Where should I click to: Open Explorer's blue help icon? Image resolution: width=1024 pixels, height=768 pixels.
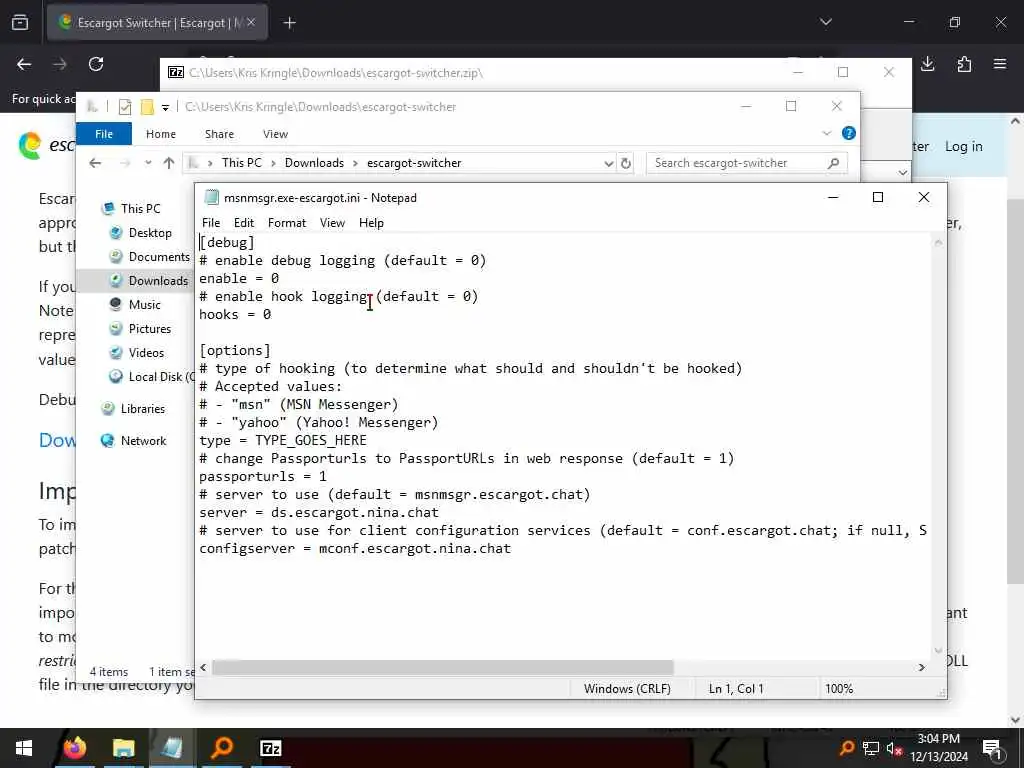tap(848, 133)
